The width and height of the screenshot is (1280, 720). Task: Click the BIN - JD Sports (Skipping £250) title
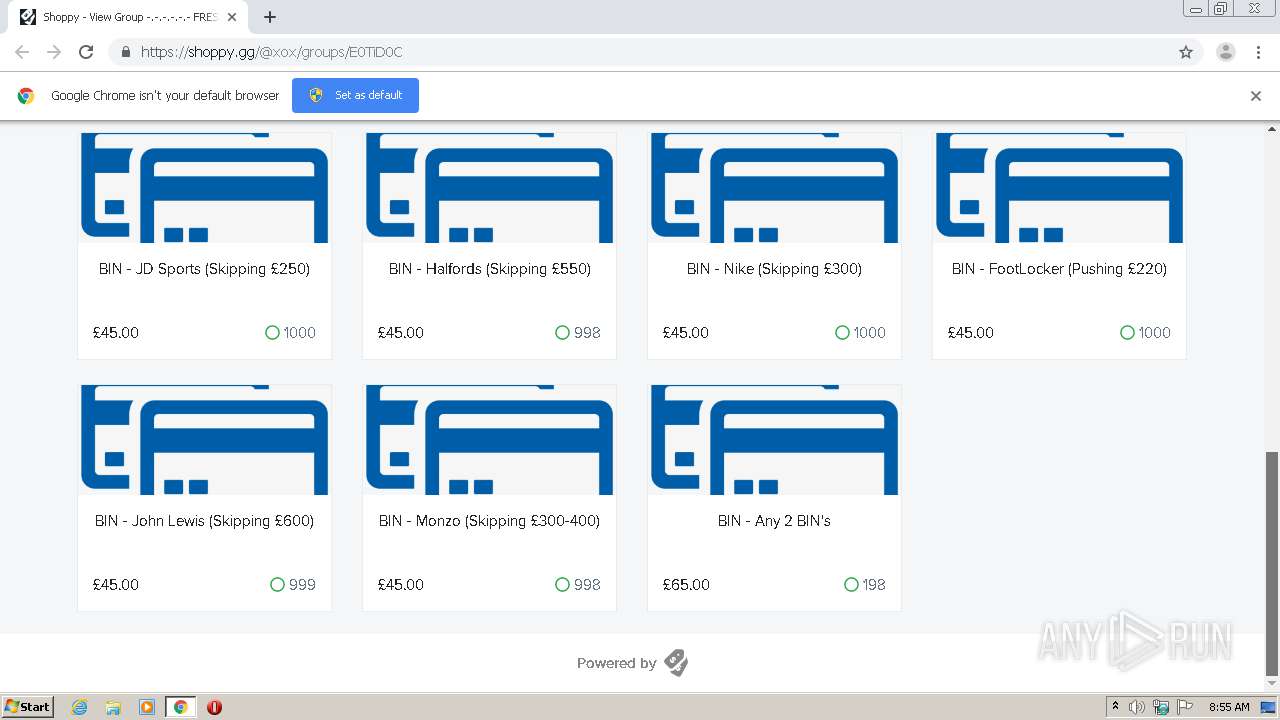[204, 269]
